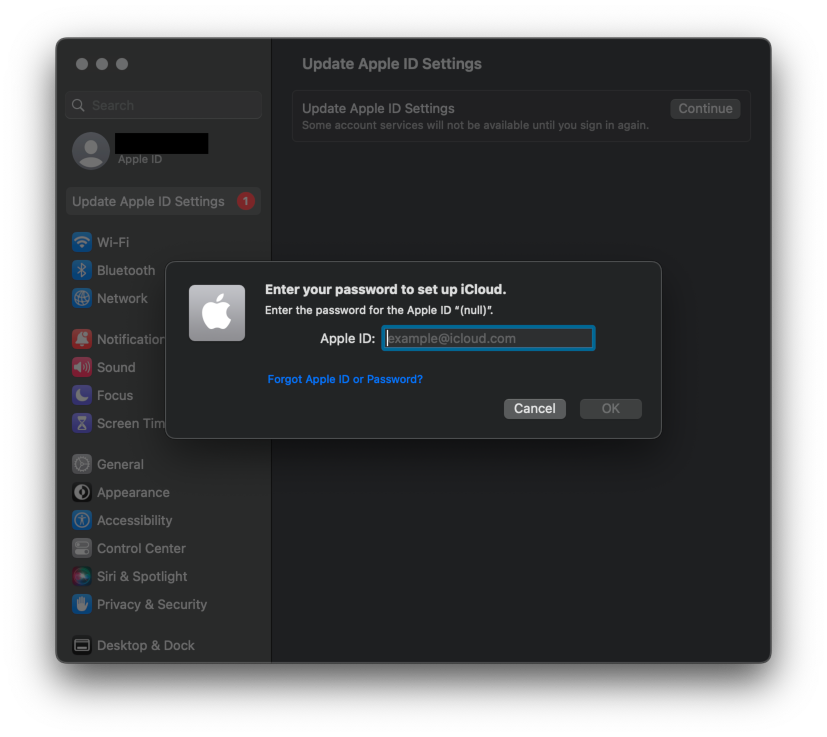This screenshot has width=827, height=737.
Task: Open Control Center settings pane
Action: click(141, 548)
